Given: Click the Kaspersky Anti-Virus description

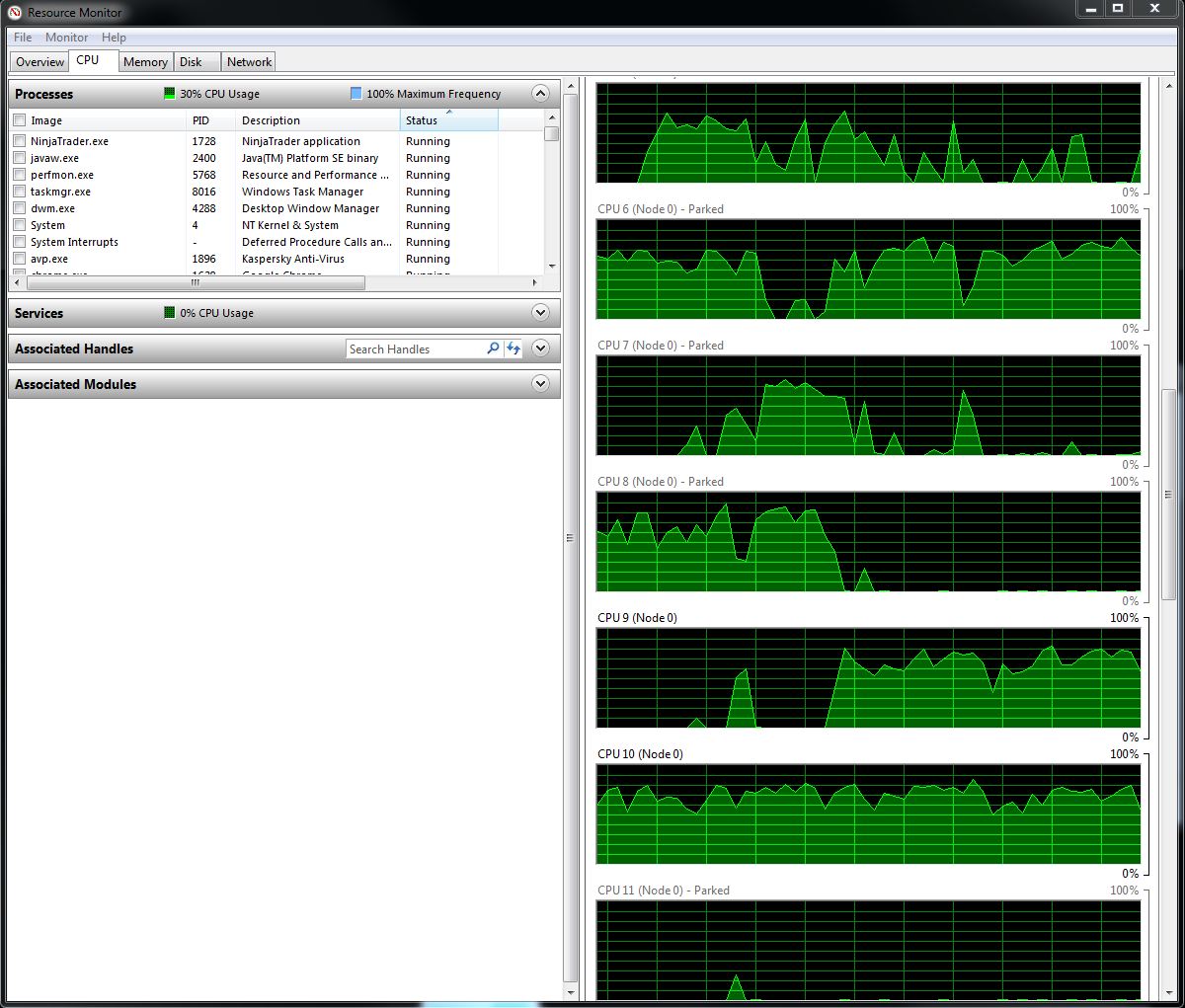Looking at the screenshot, I should point(293,259).
